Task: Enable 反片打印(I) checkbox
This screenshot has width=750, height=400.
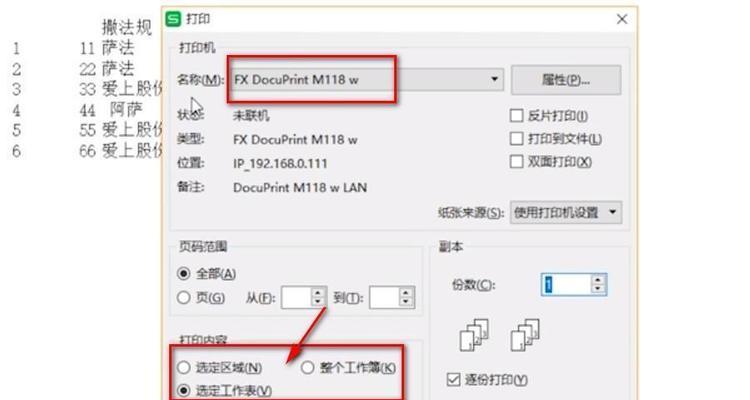Action: 517,115
